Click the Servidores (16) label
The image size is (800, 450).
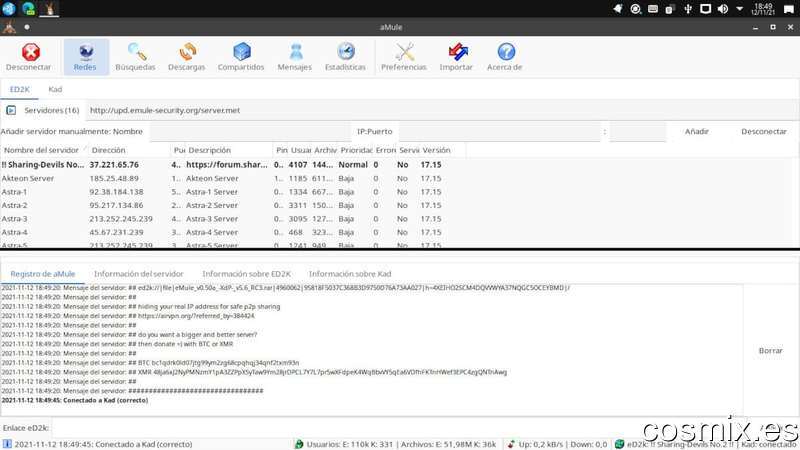(x=52, y=110)
